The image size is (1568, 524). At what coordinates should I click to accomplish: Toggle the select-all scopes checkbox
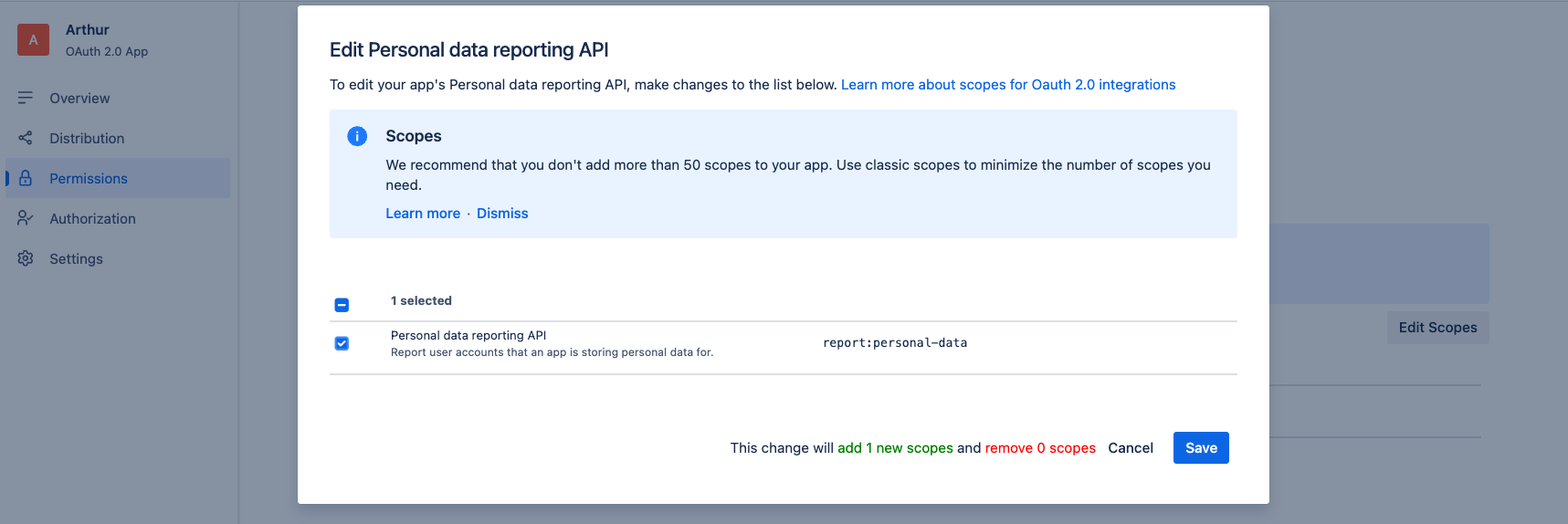[x=342, y=305]
